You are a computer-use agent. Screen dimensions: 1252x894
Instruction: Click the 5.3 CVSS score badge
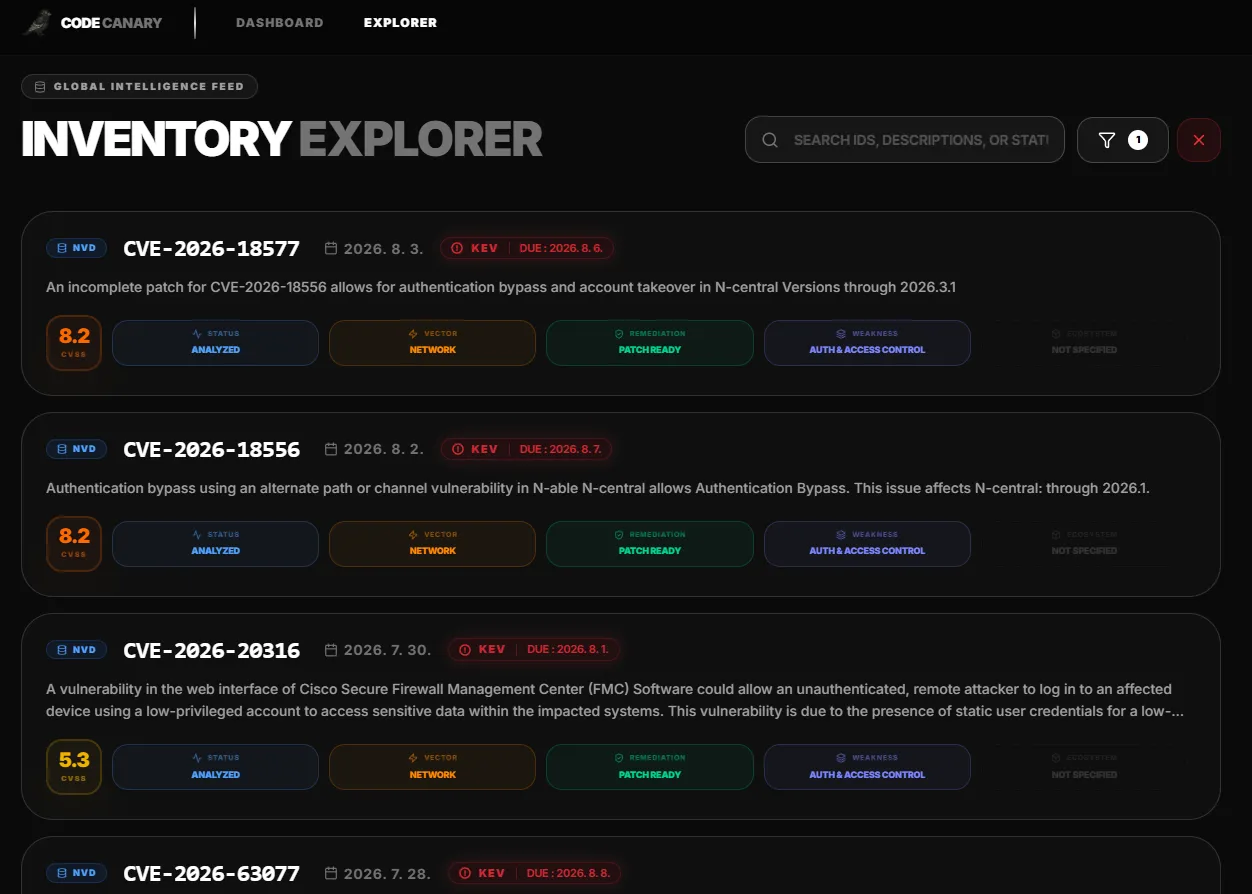(74, 768)
